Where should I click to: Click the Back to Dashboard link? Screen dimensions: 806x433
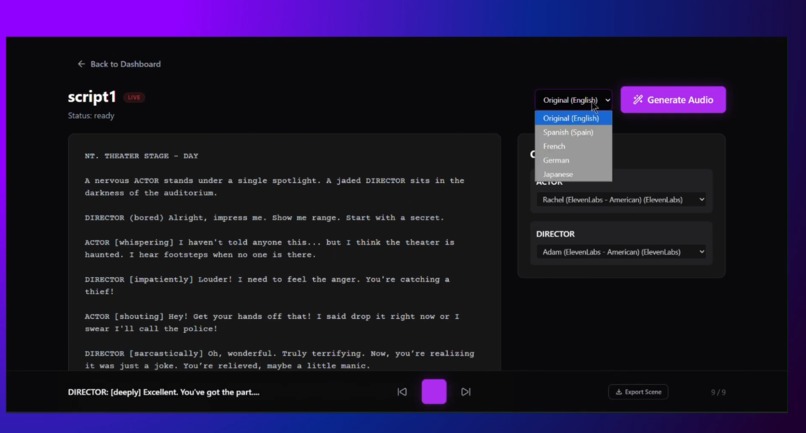click(x=119, y=64)
